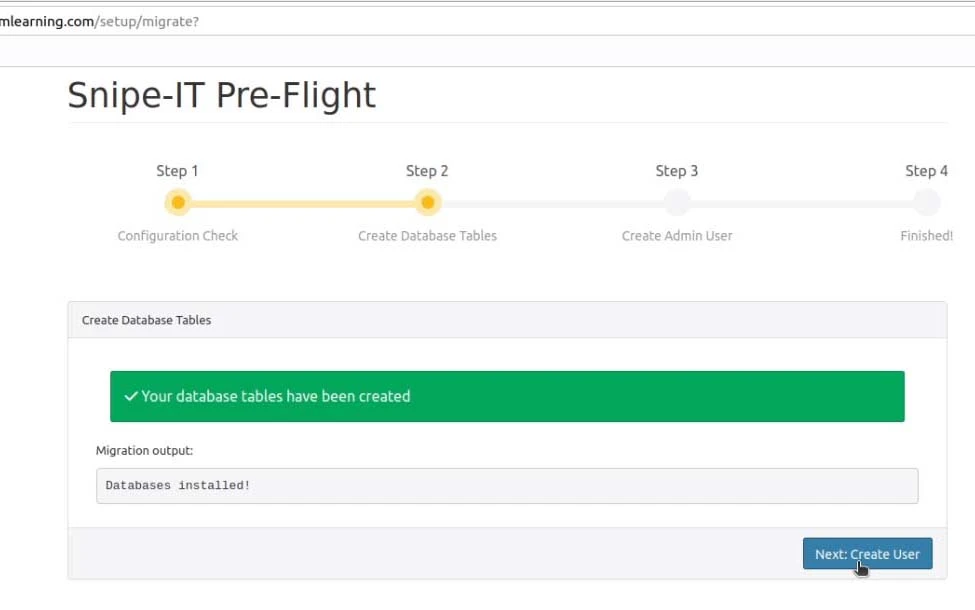
Task: Click the green database tables created alert
Action: tap(507, 396)
